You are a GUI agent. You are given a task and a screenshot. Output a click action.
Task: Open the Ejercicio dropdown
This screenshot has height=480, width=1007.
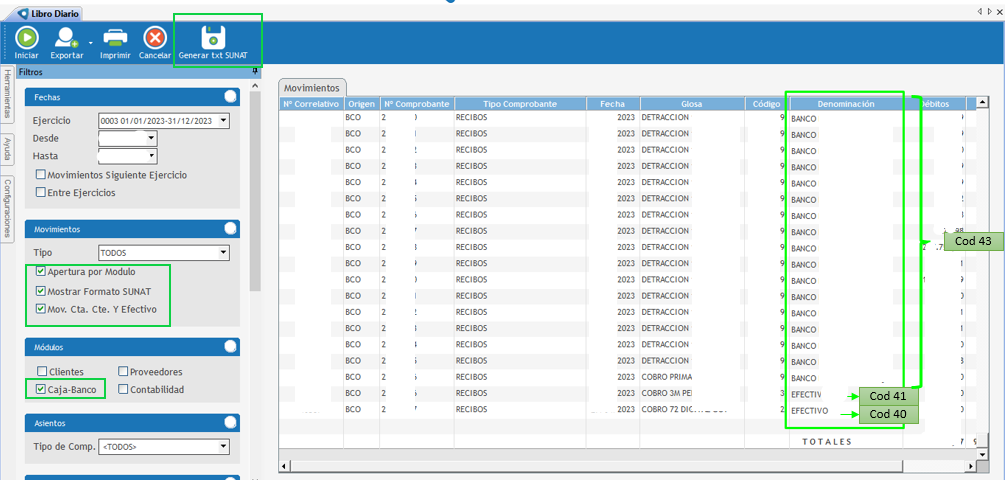[x=223, y=121]
